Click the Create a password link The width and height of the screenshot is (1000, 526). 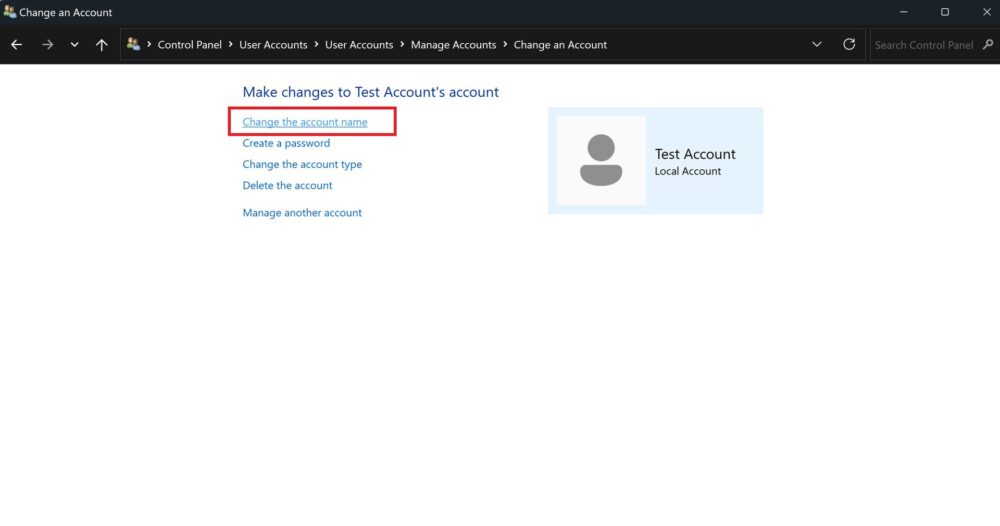(x=286, y=143)
